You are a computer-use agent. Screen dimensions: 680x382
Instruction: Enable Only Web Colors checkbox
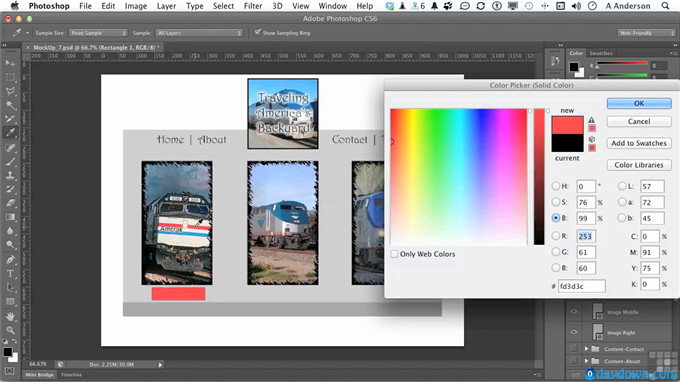(x=394, y=254)
